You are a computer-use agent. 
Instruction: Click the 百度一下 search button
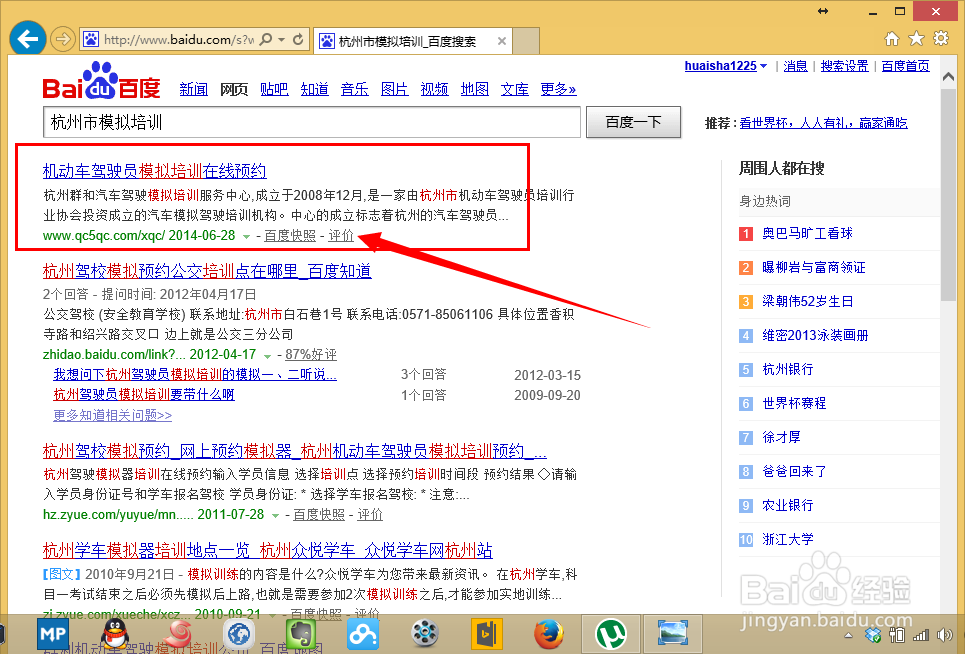point(633,122)
